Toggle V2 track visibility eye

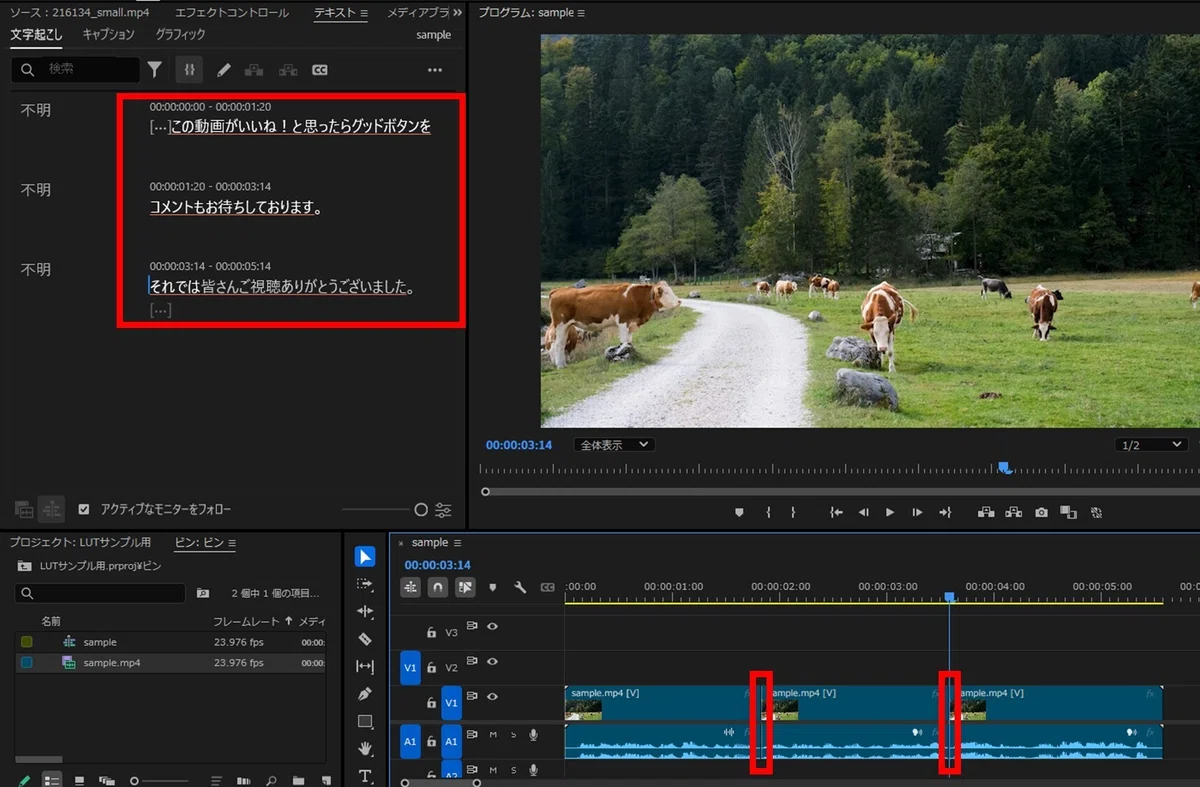click(x=492, y=661)
